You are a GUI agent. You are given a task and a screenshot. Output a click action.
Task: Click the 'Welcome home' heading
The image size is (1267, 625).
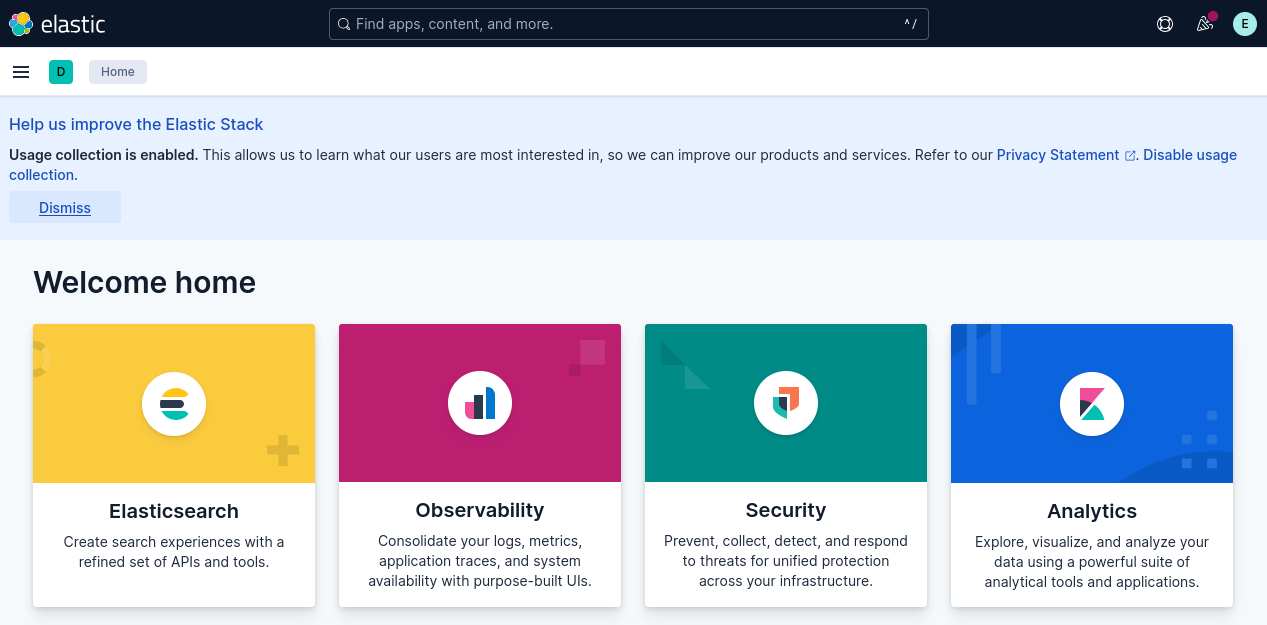coord(145,283)
